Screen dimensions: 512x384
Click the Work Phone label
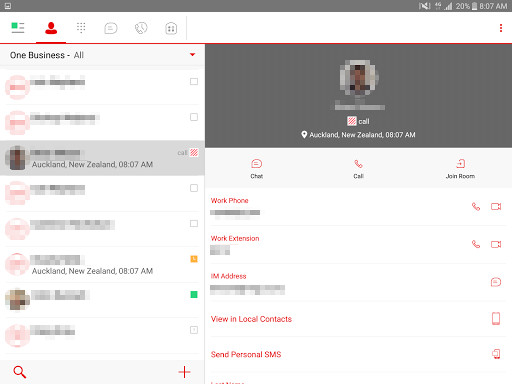[229, 200]
